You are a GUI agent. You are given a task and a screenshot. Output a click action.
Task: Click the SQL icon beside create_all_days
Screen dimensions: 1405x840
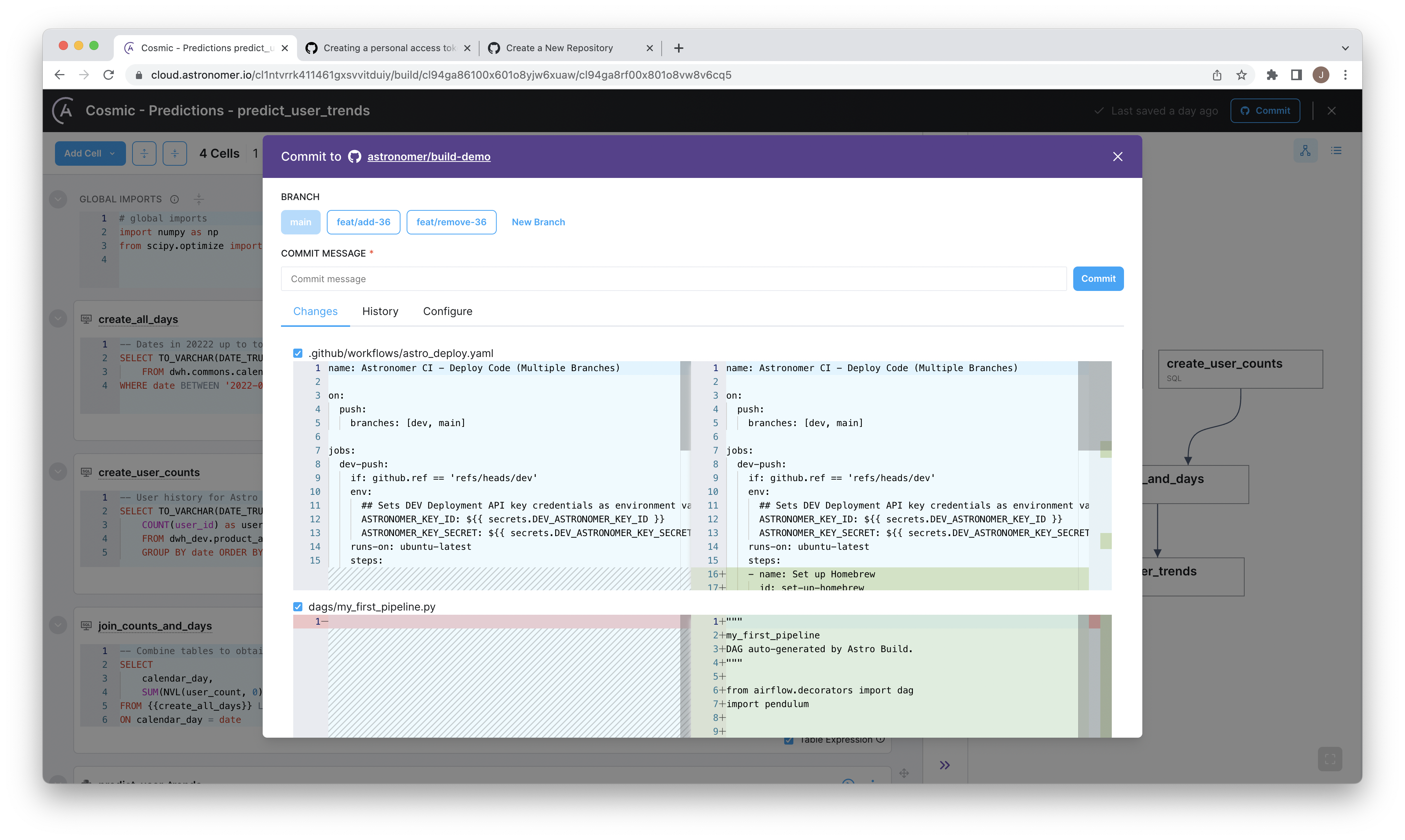pos(86,319)
